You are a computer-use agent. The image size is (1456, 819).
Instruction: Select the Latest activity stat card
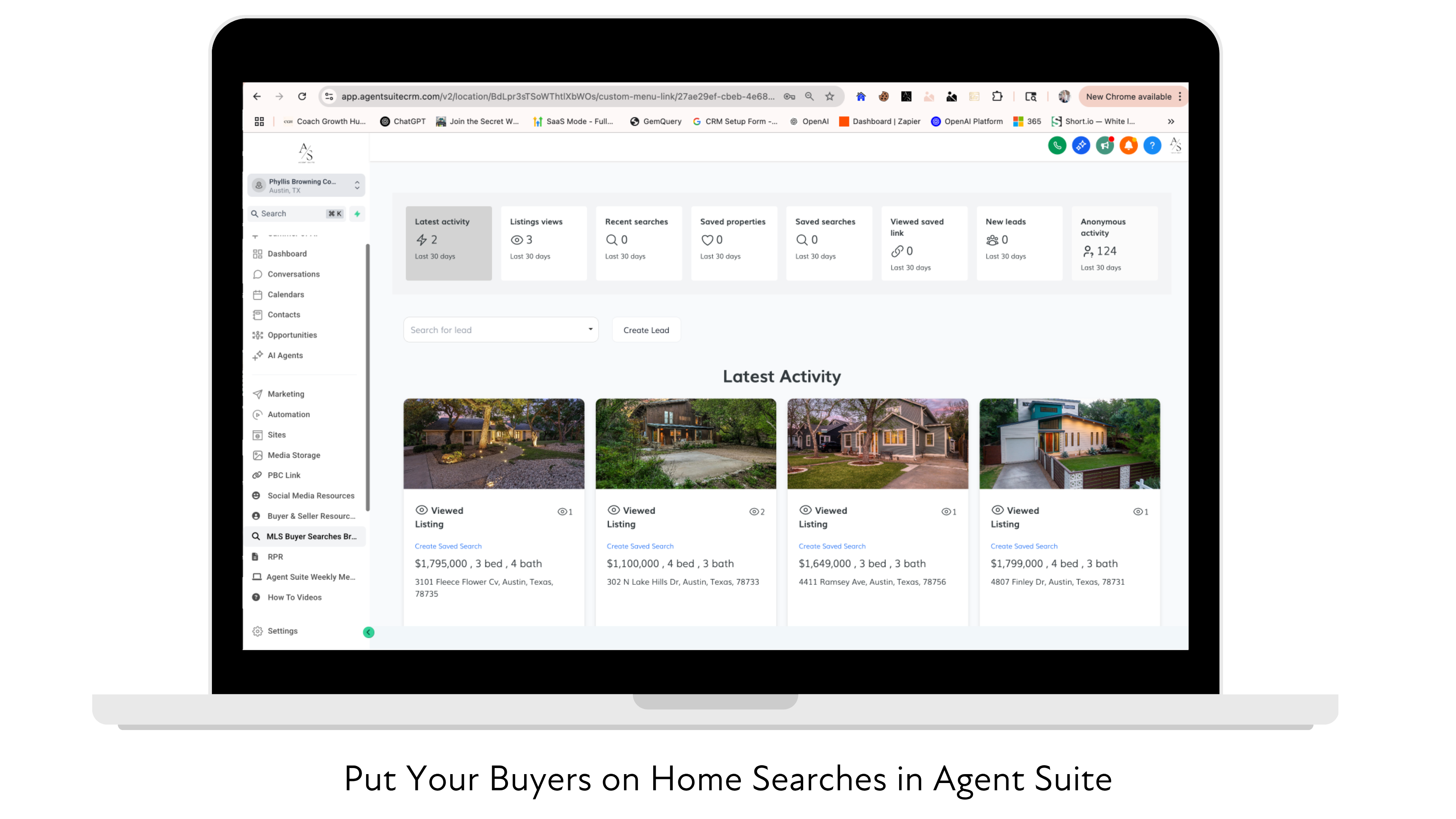[x=448, y=243]
